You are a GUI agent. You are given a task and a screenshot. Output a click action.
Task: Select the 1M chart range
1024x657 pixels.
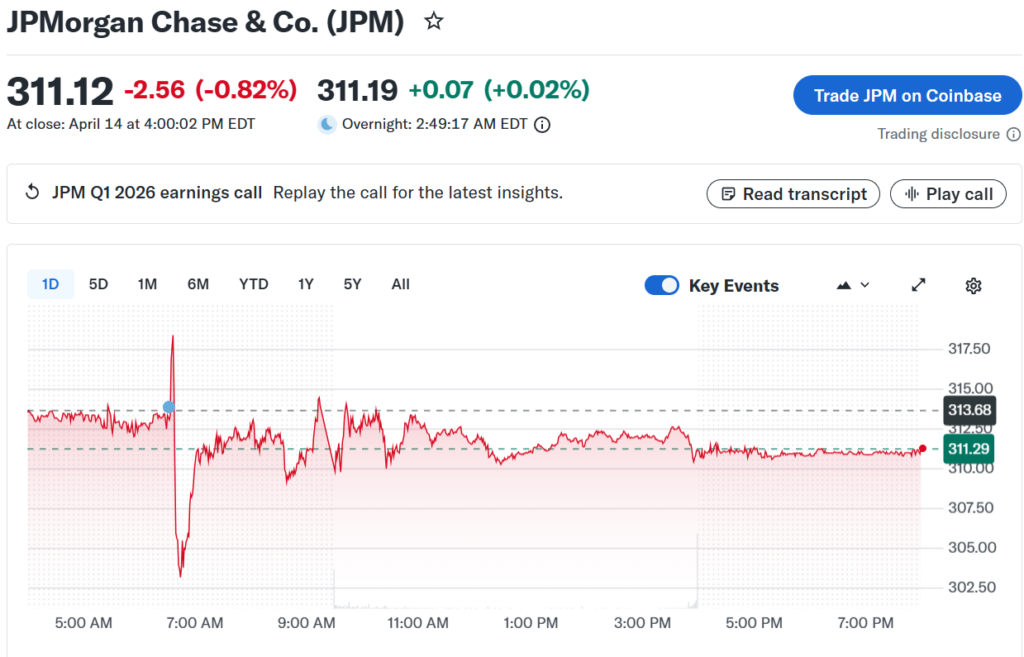(x=147, y=284)
